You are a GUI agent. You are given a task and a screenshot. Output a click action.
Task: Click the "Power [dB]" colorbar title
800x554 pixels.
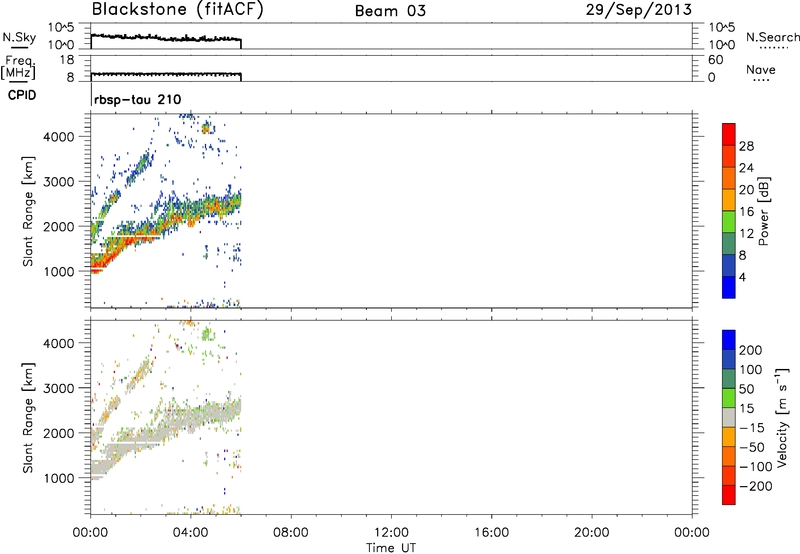[763, 211]
